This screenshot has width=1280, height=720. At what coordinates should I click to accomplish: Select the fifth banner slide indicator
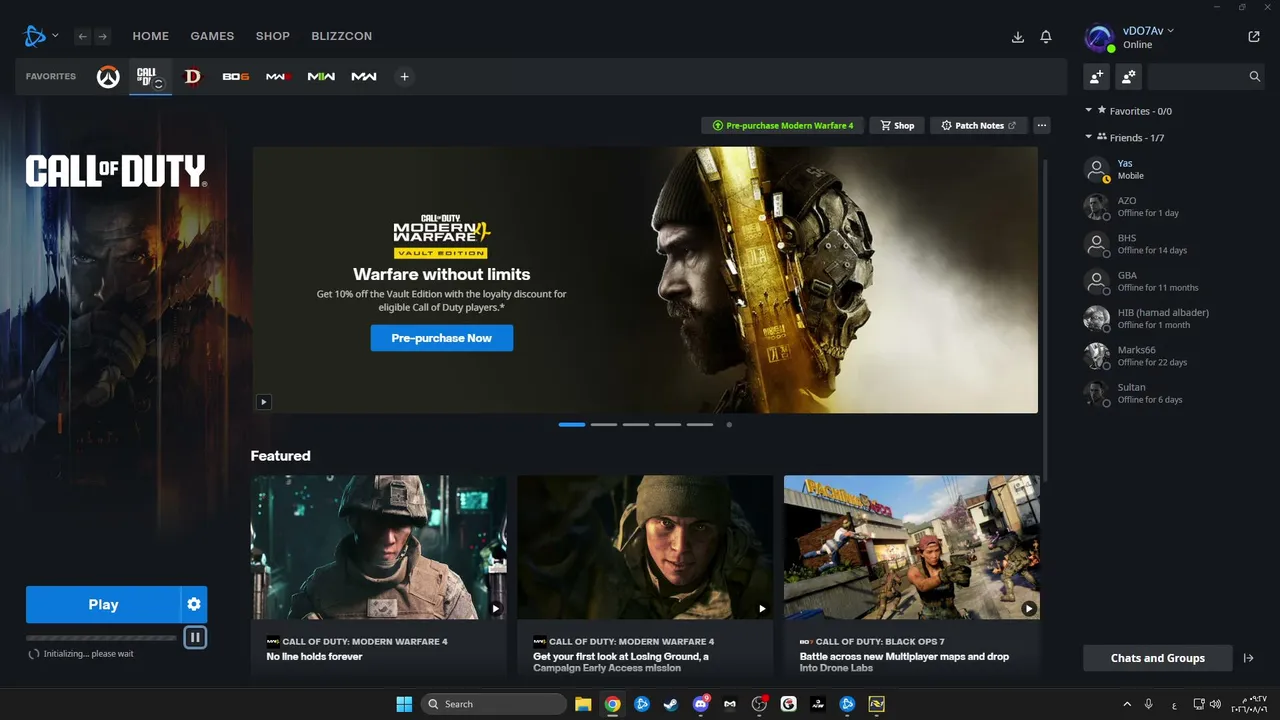click(x=700, y=425)
